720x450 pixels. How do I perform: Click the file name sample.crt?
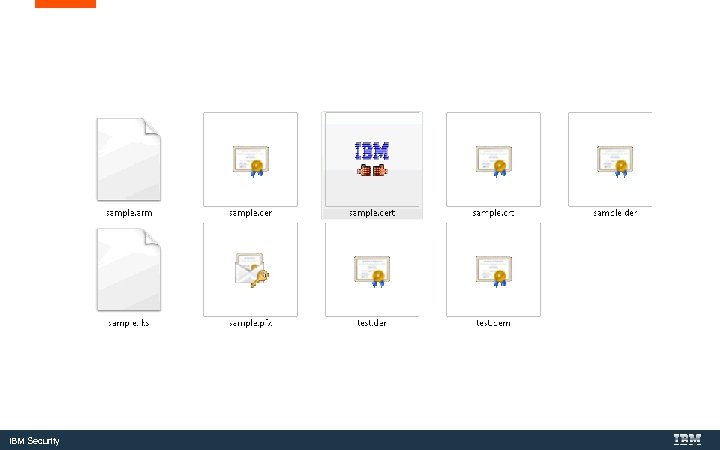(494, 213)
